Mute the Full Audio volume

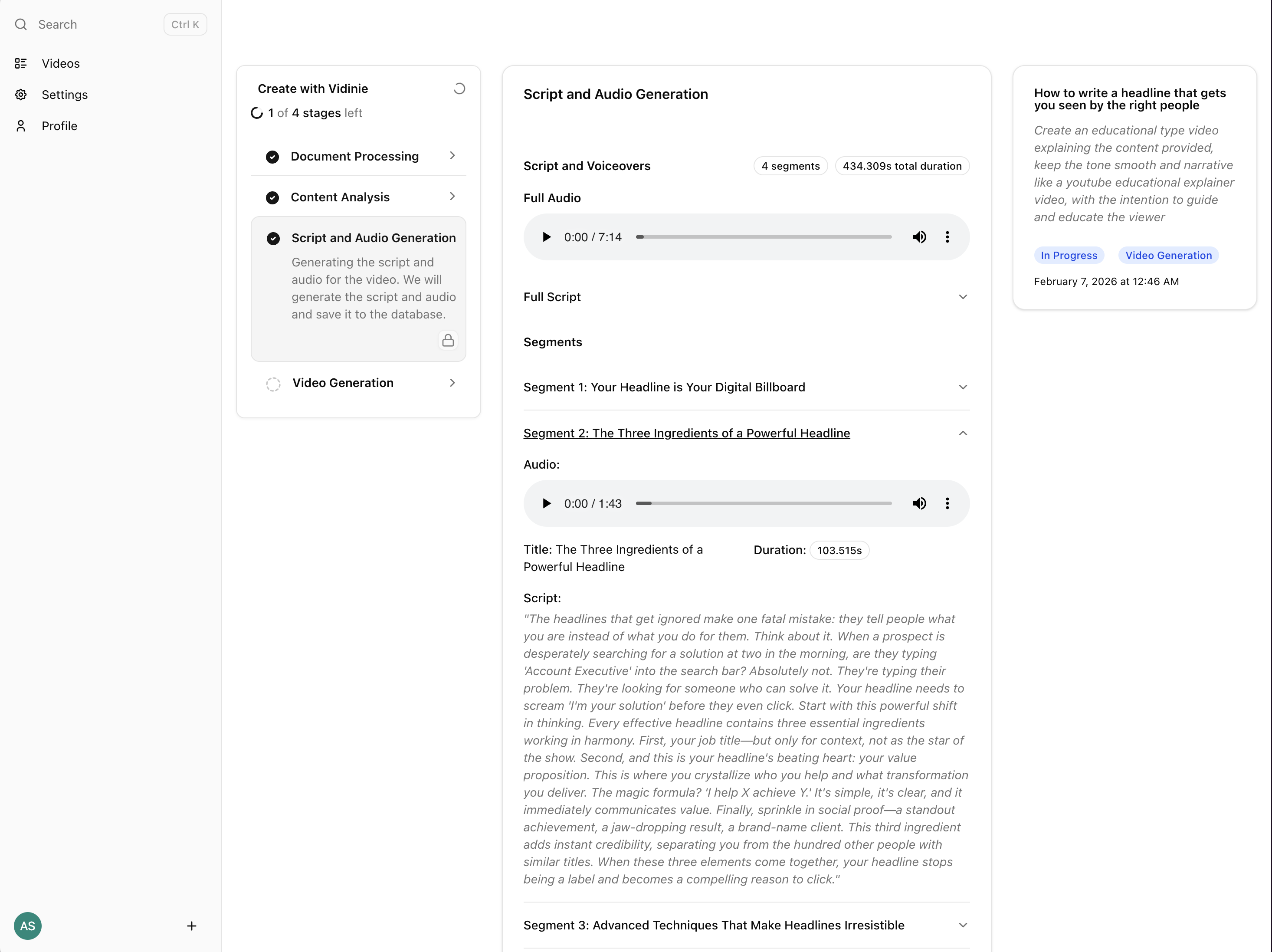tap(919, 236)
